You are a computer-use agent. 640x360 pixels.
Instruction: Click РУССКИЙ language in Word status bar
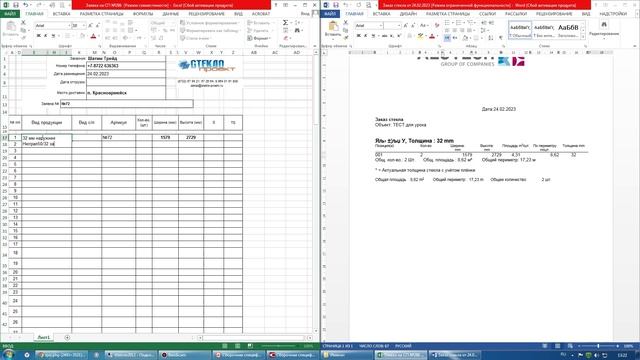tap(403, 346)
